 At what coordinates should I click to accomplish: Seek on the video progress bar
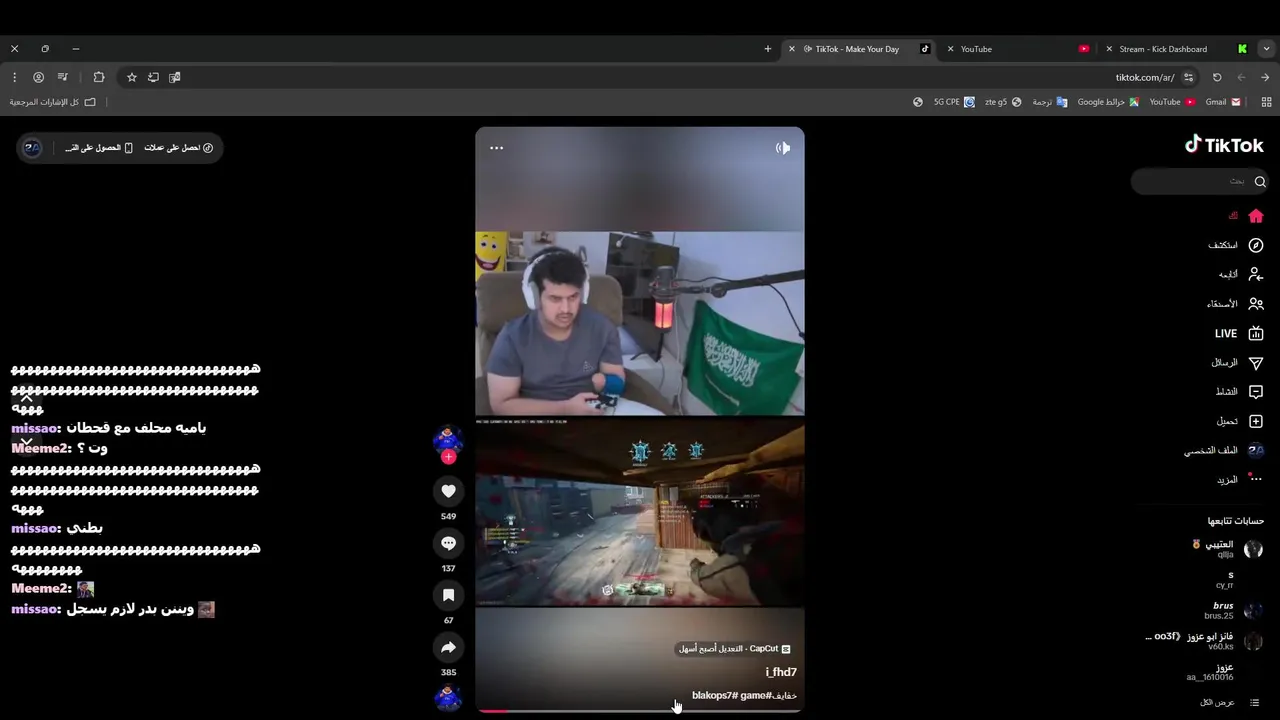640,711
